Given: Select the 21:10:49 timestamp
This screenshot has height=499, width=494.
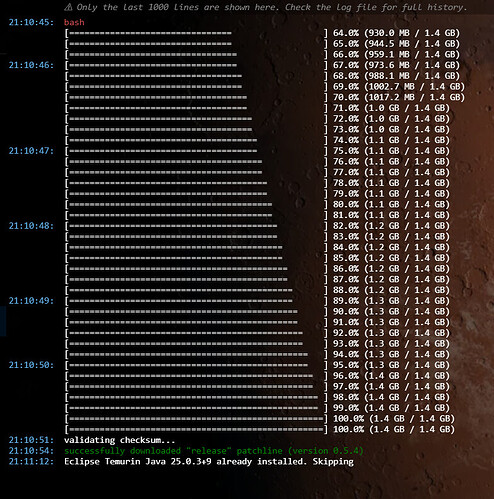Looking at the screenshot, I should point(31,301).
